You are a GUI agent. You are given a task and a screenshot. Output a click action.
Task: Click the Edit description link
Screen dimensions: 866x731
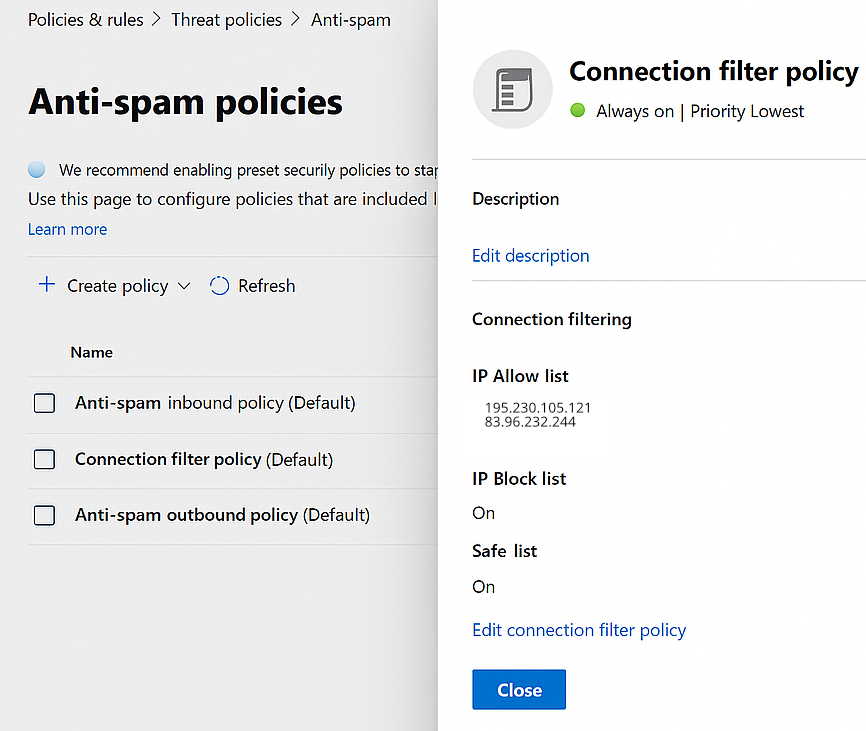tap(531, 256)
